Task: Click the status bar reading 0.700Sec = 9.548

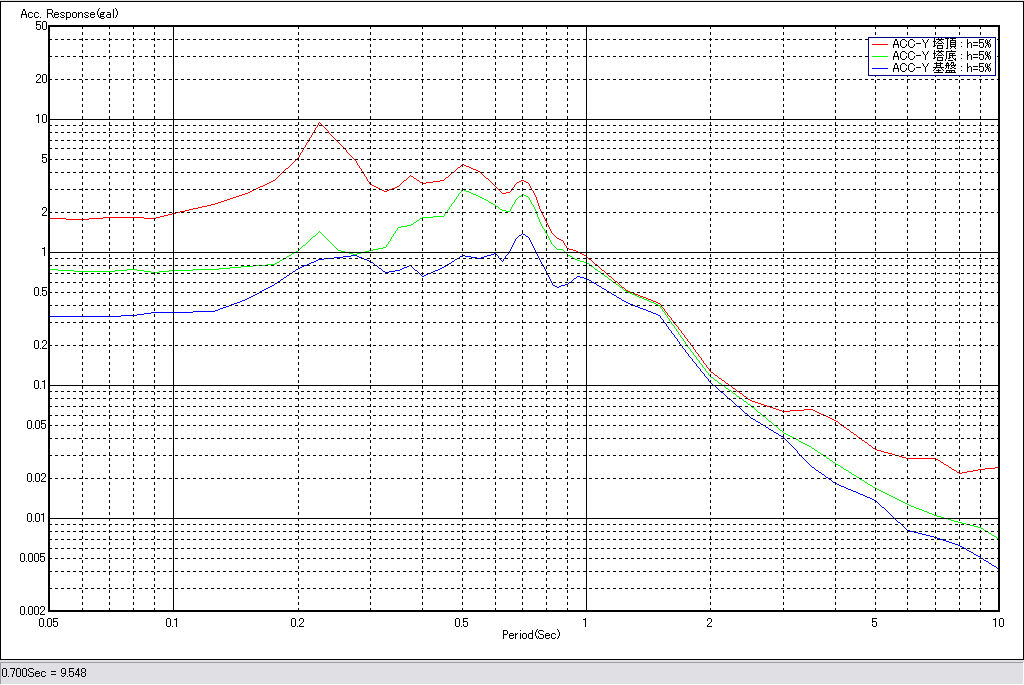Action: [45, 673]
